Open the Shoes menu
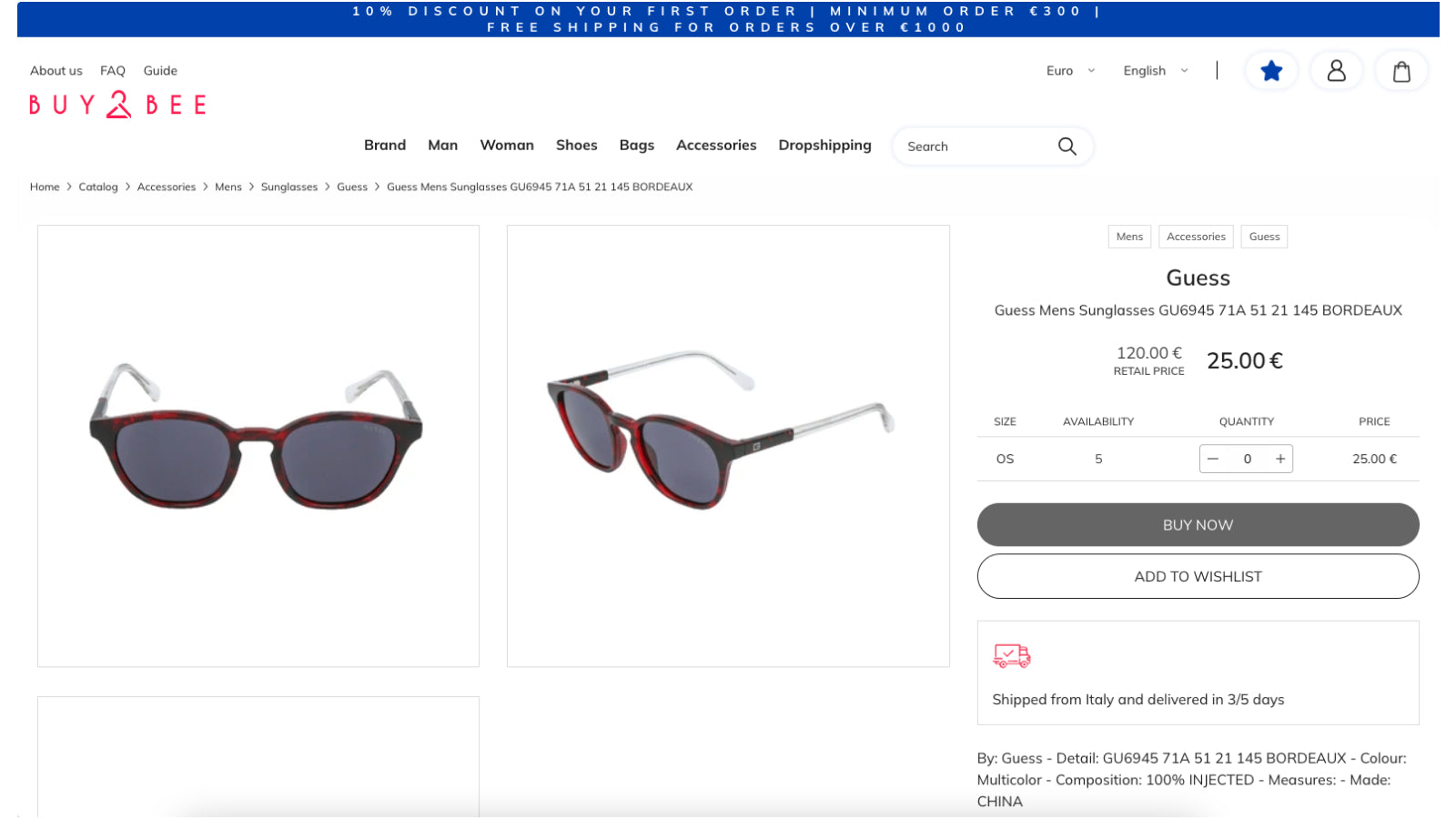1456x819 pixels. pyautogui.click(x=577, y=146)
